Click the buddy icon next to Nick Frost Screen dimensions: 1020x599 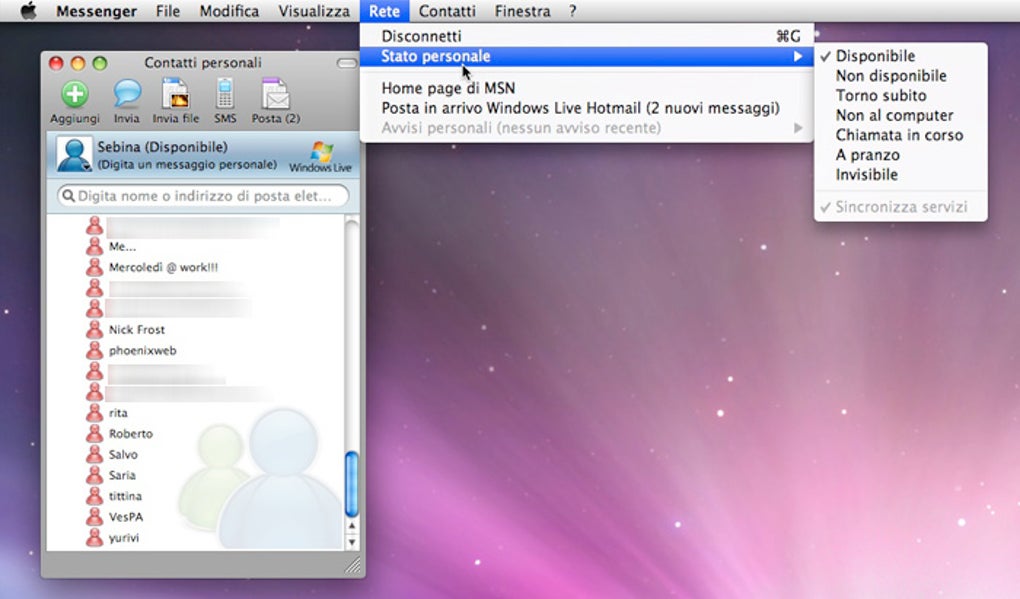(x=95, y=329)
